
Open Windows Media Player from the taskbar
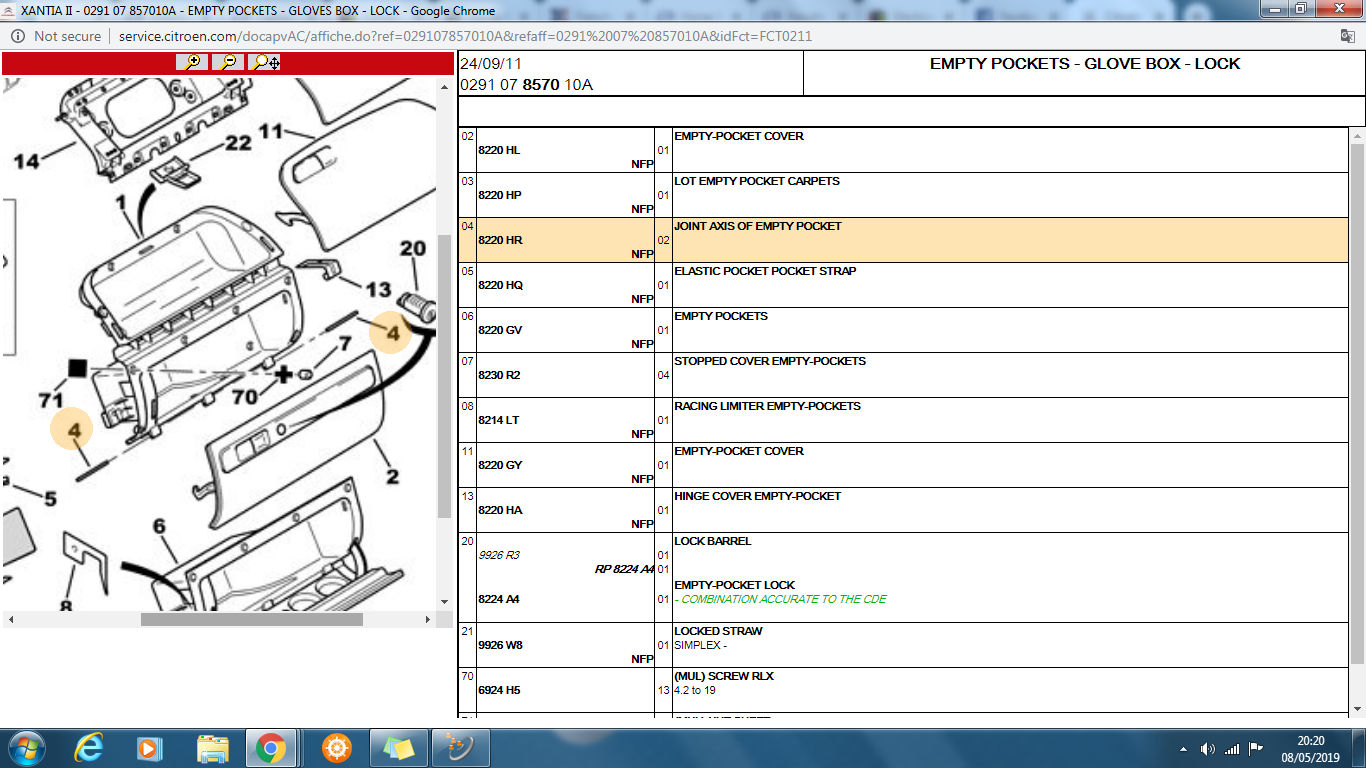(149, 748)
